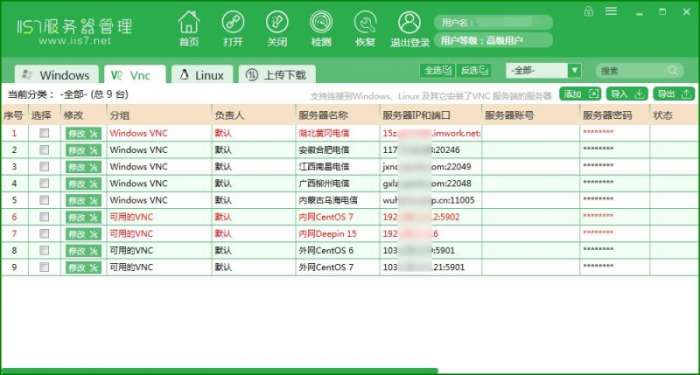The image size is (700, 375).
Task: Click the search magnifier icon
Action: point(672,71)
